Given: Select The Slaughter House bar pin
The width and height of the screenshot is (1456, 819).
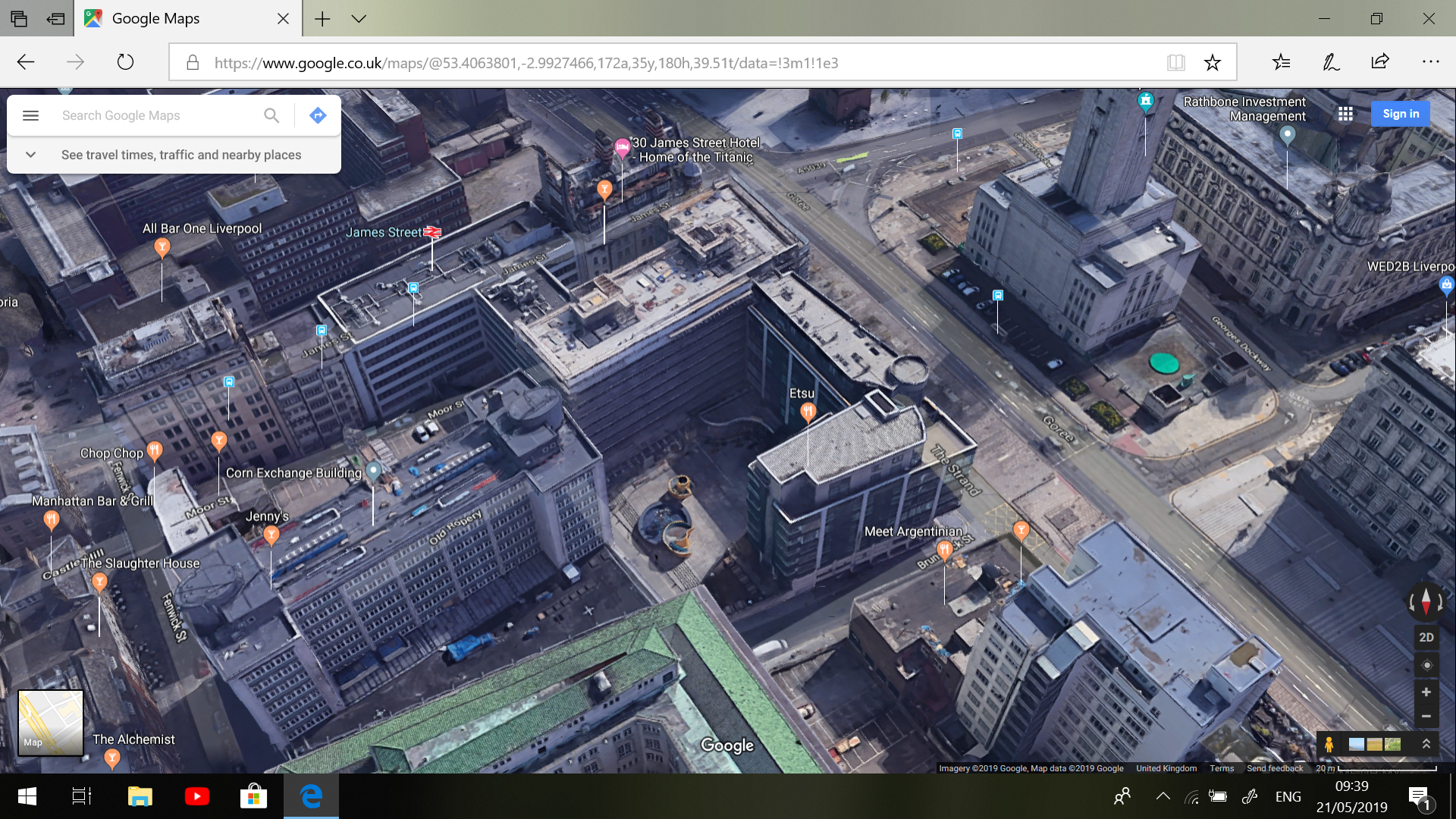Looking at the screenshot, I should pyautogui.click(x=99, y=582).
